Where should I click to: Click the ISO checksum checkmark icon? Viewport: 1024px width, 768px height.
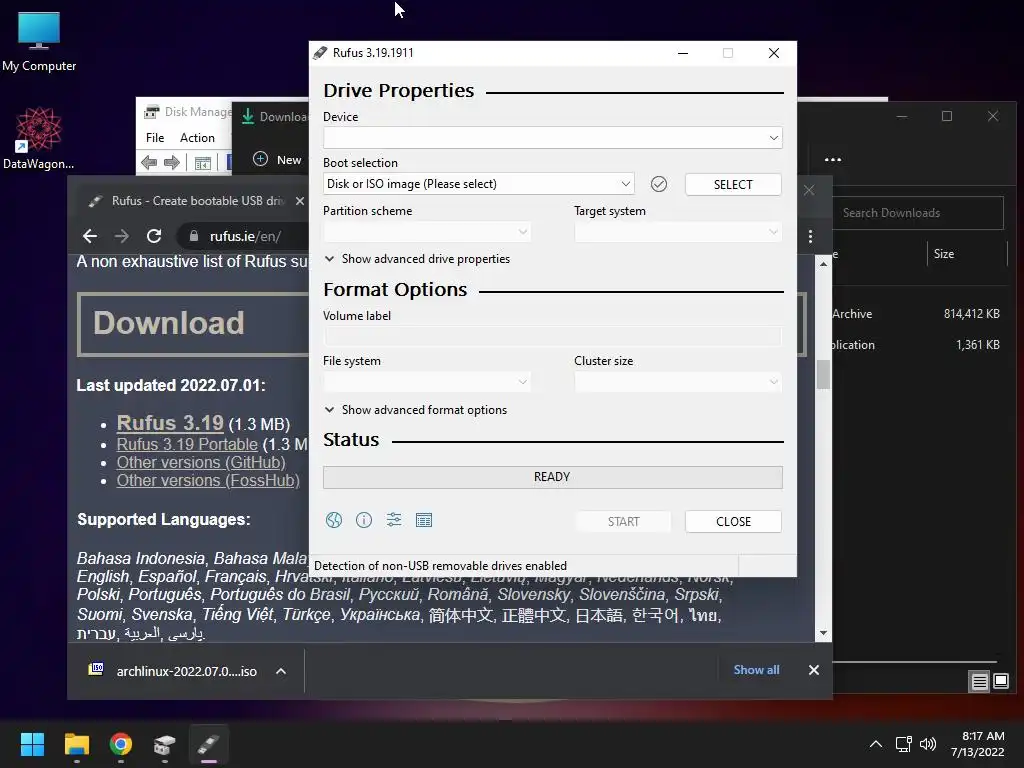point(659,184)
